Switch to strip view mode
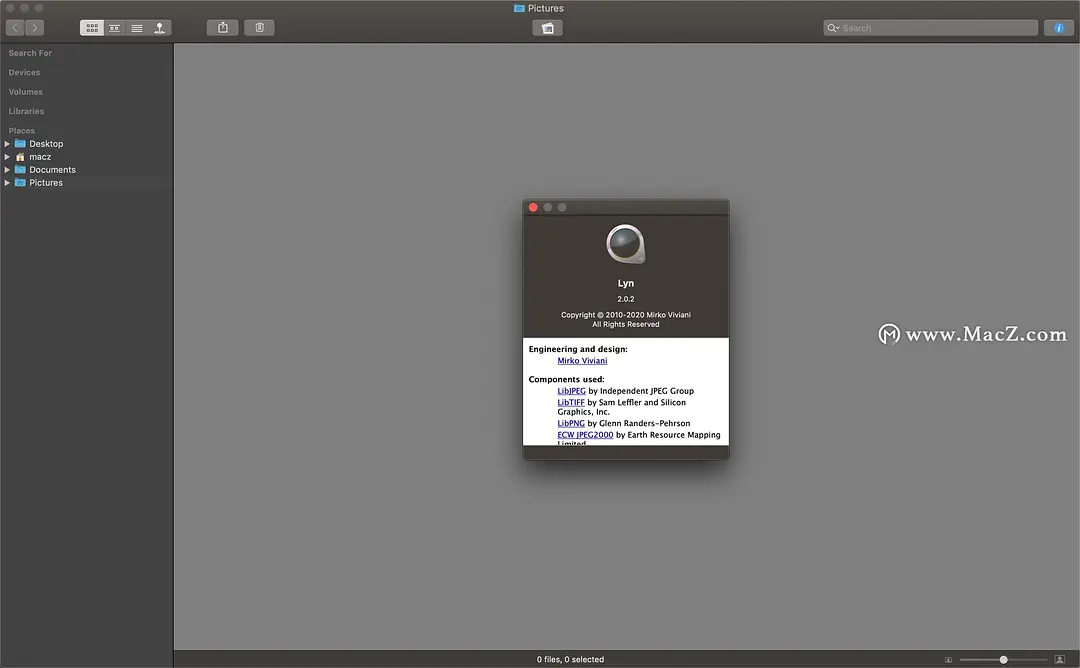The height and width of the screenshot is (668, 1080). point(114,28)
